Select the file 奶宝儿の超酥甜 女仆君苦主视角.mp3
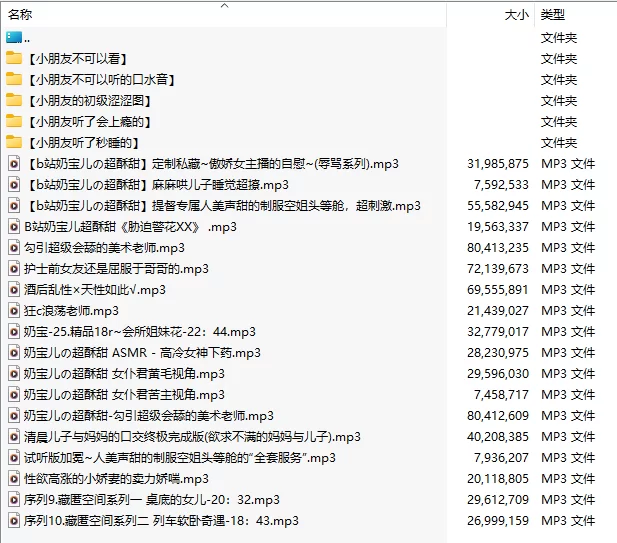This screenshot has height=543, width=617. (124, 395)
